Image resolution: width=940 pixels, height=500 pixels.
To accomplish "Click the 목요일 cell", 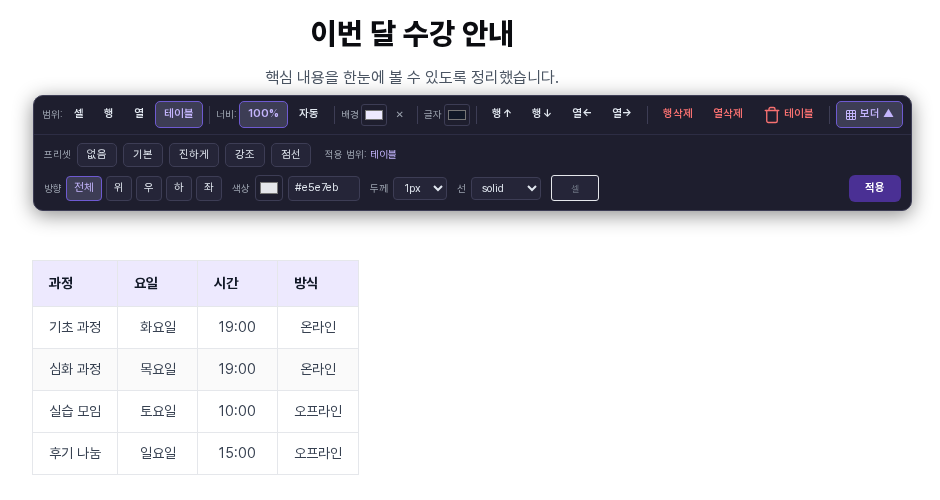I will tap(158, 369).
